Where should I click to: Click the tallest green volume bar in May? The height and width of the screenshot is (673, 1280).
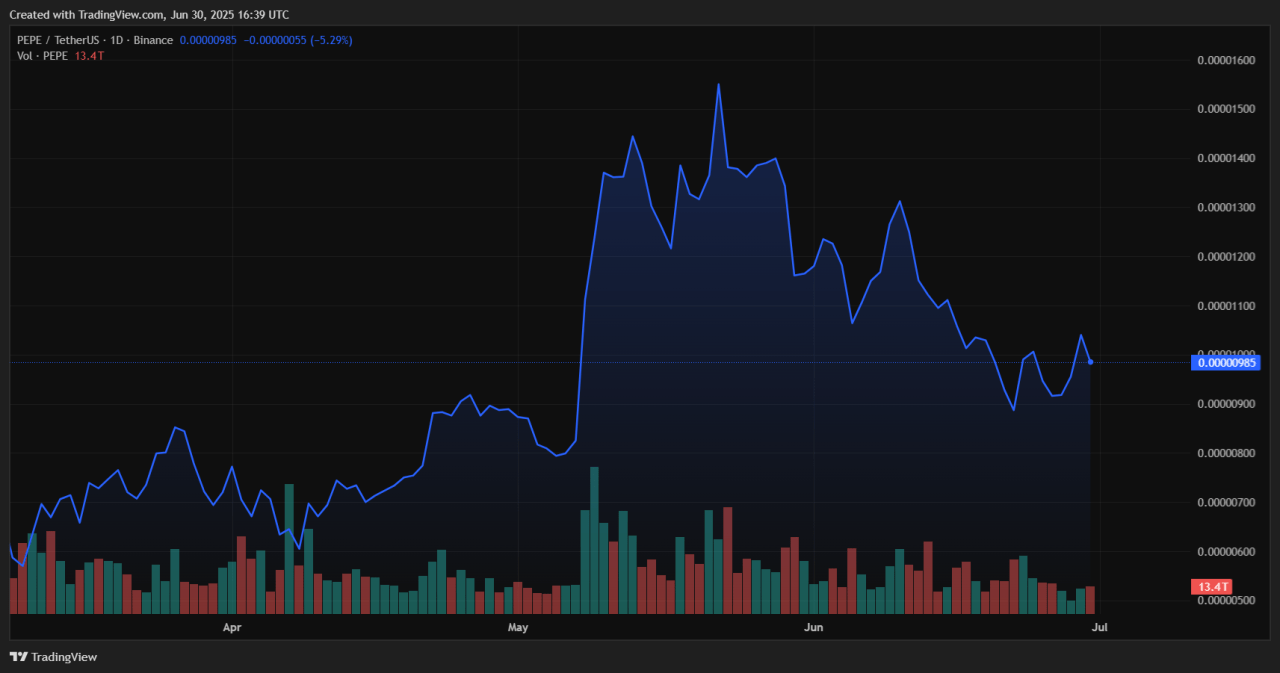pos(594,540)
